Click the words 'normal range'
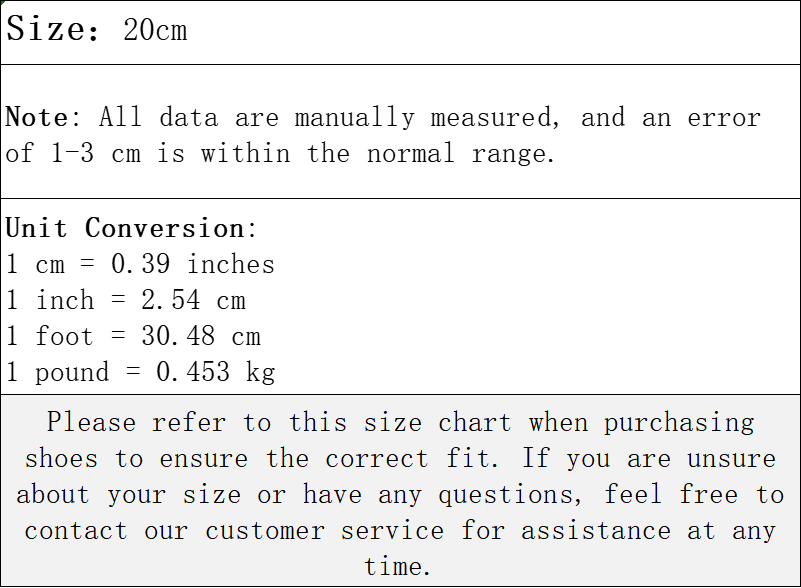 461,154
